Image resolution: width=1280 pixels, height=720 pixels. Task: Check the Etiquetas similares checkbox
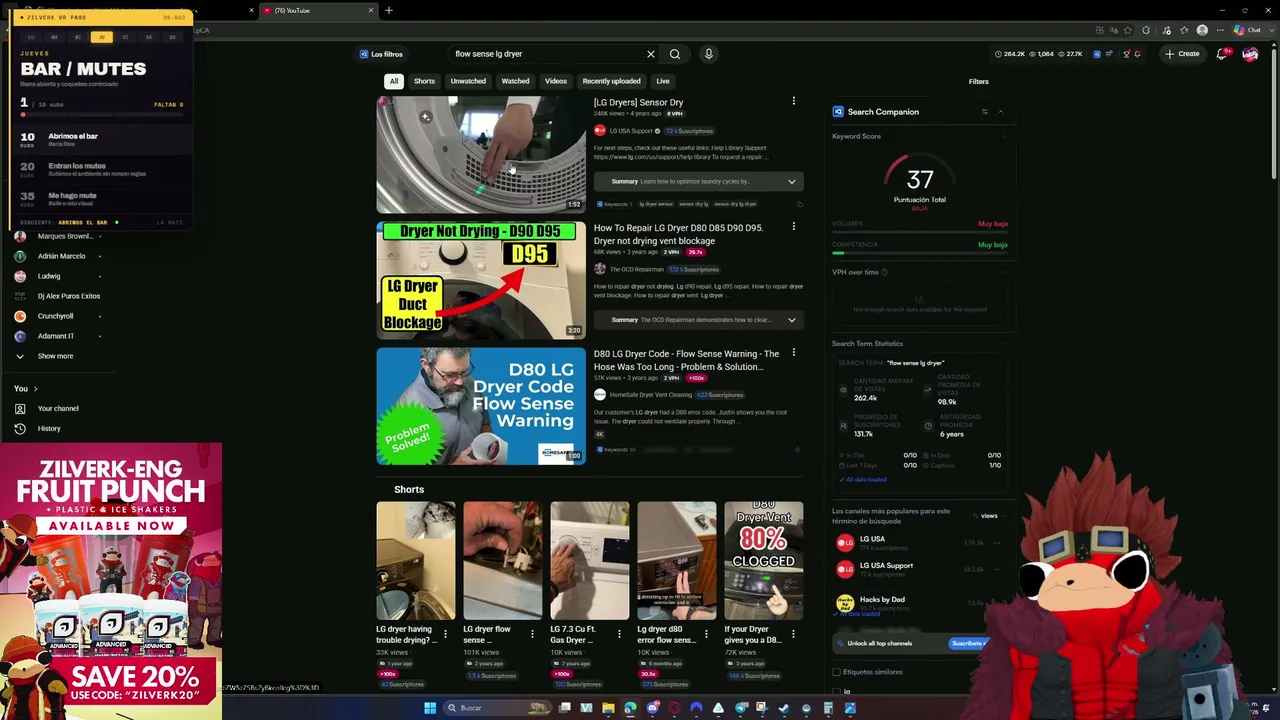[837, 672]
